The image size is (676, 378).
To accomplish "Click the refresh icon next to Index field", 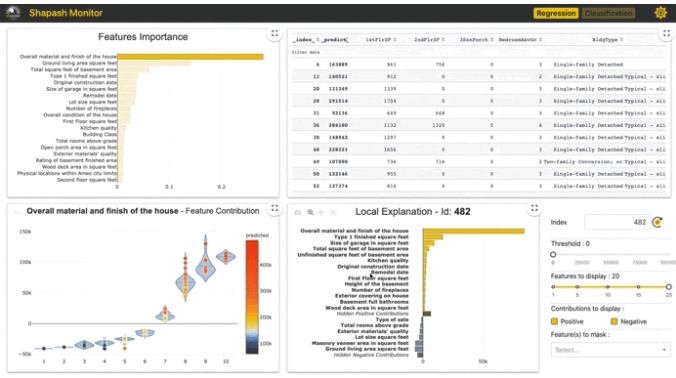I will 658,222.
